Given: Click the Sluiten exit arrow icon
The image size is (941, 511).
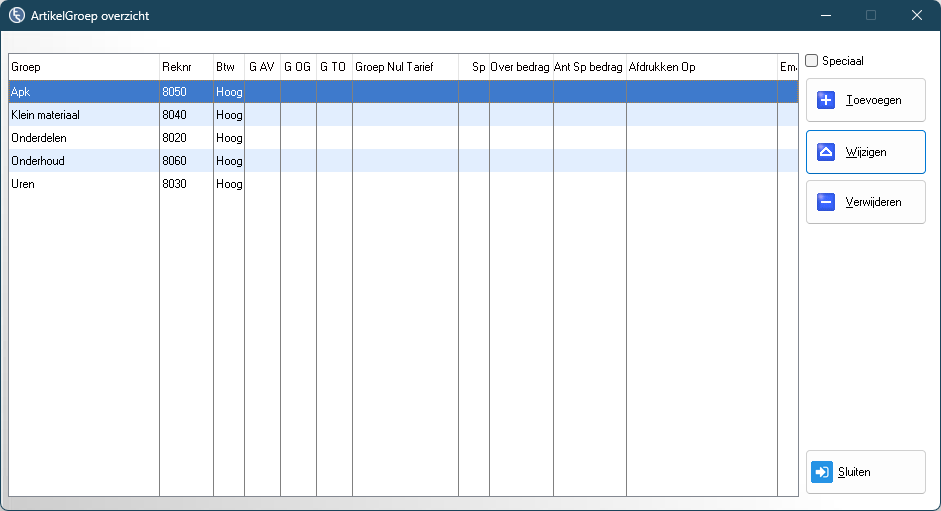Looking at the screenshot, I should pos(822,472).
